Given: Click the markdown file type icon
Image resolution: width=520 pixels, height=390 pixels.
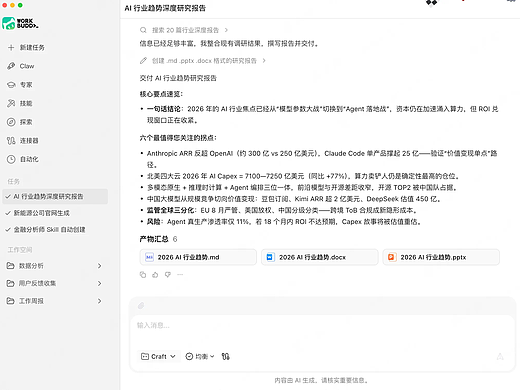Looking at the screenshot, I should tap(149, 257).
